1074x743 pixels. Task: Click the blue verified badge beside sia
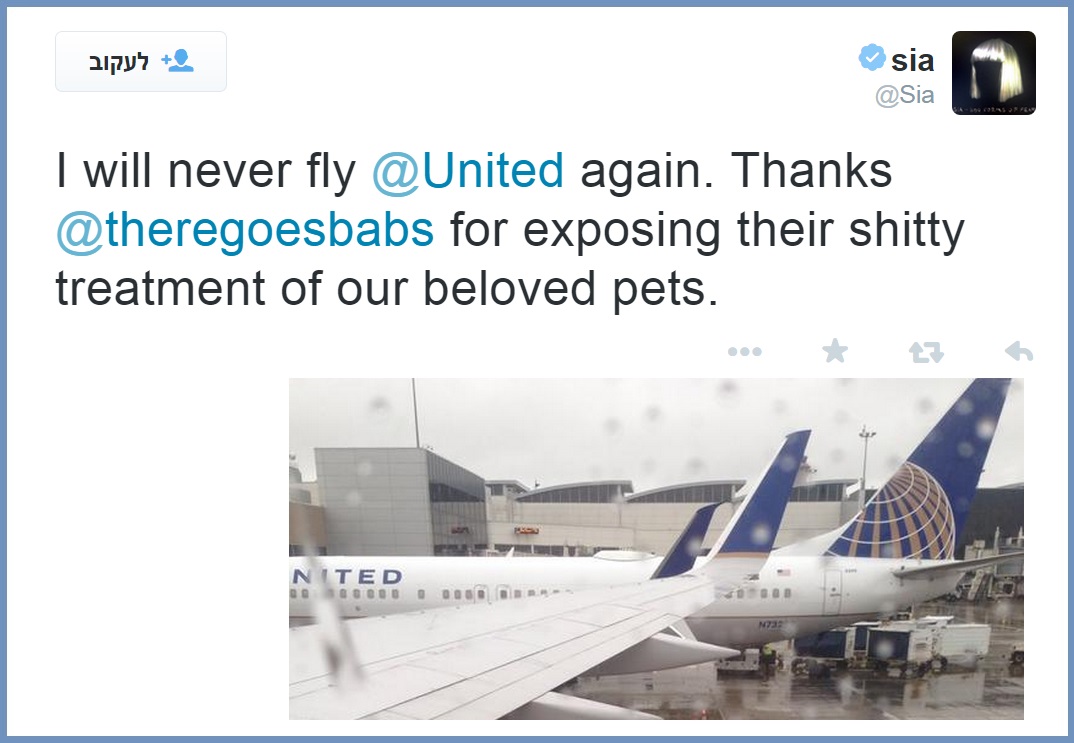pyautogui.click(x=872, y=59)
